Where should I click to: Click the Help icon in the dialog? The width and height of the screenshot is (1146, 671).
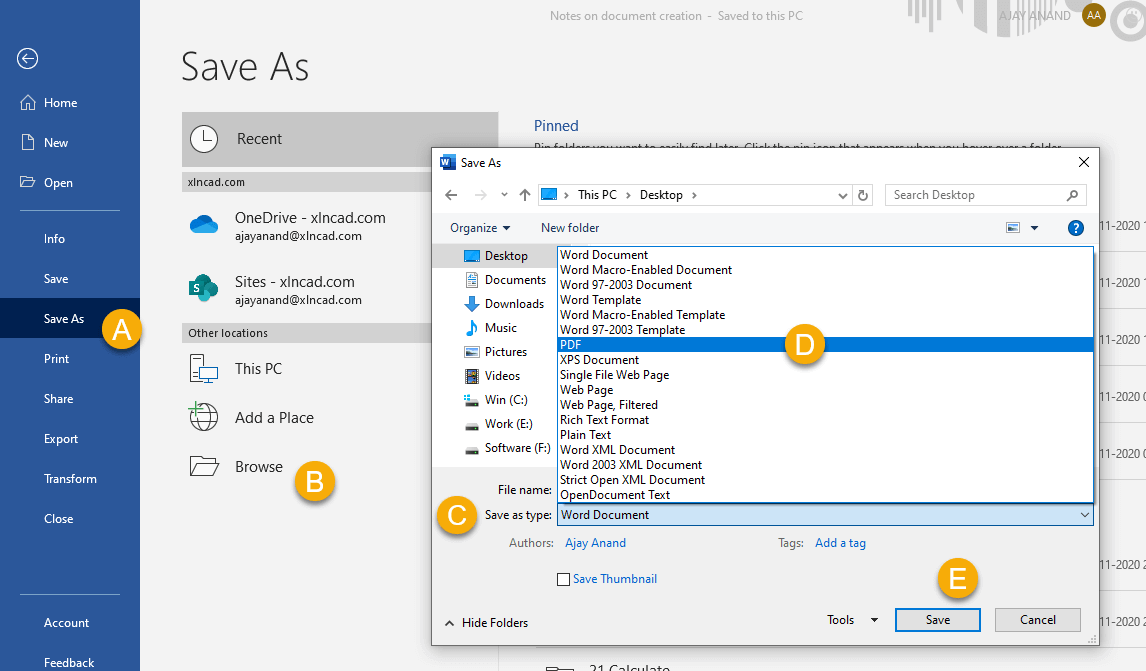click(1075, 228)
